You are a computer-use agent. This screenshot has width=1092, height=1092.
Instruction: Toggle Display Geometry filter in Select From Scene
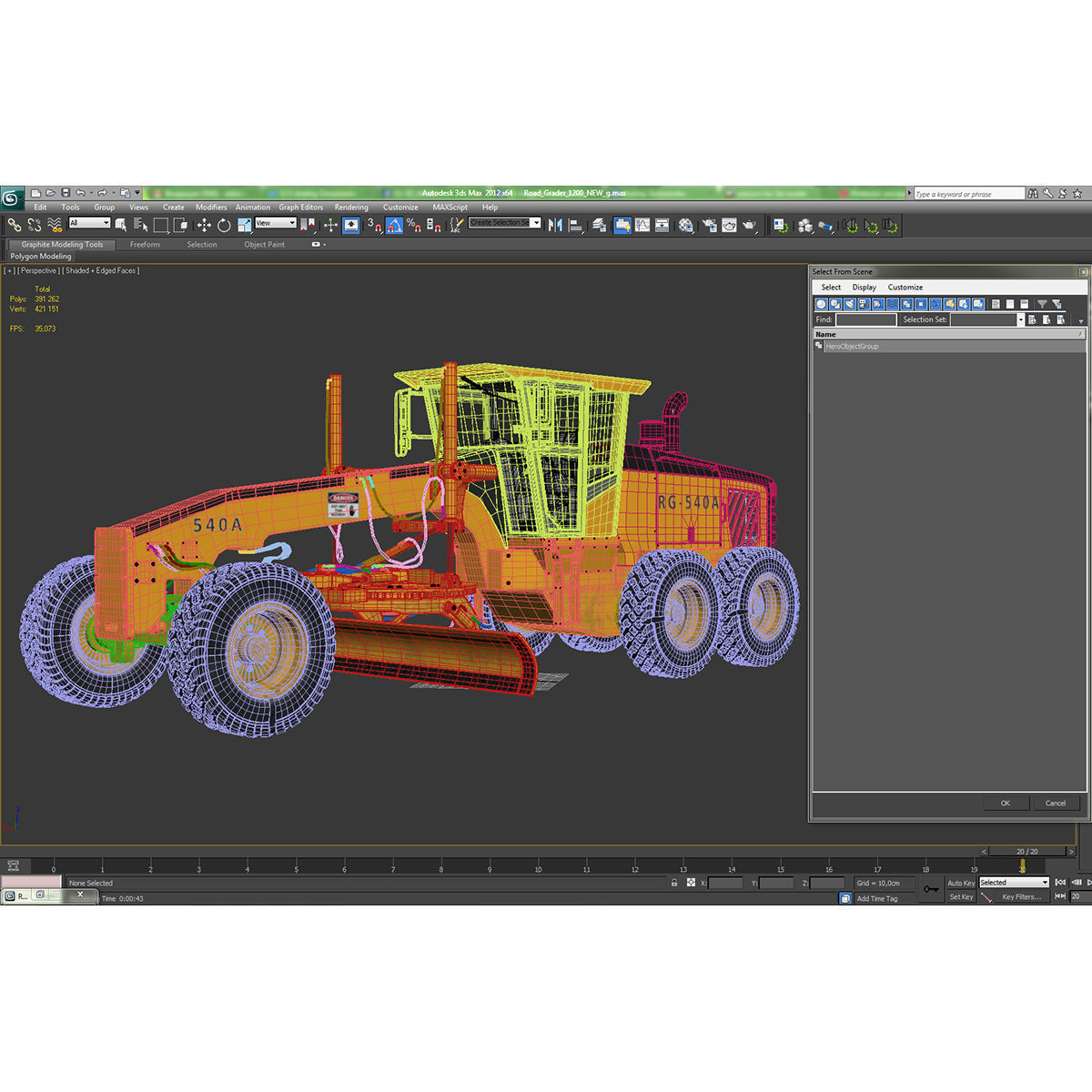pos(821,304)
